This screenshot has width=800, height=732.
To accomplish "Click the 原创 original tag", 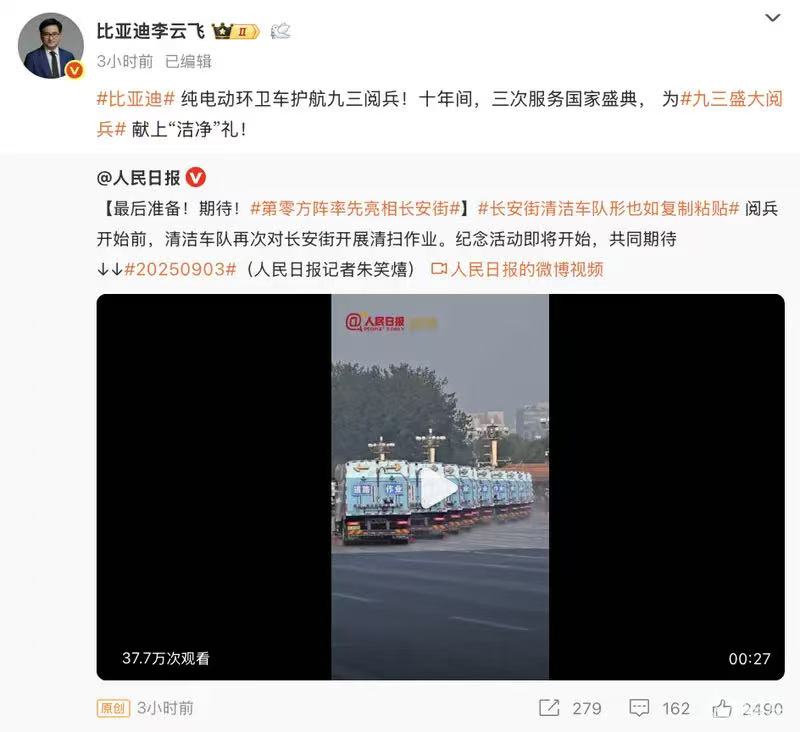I will point(113,708).
